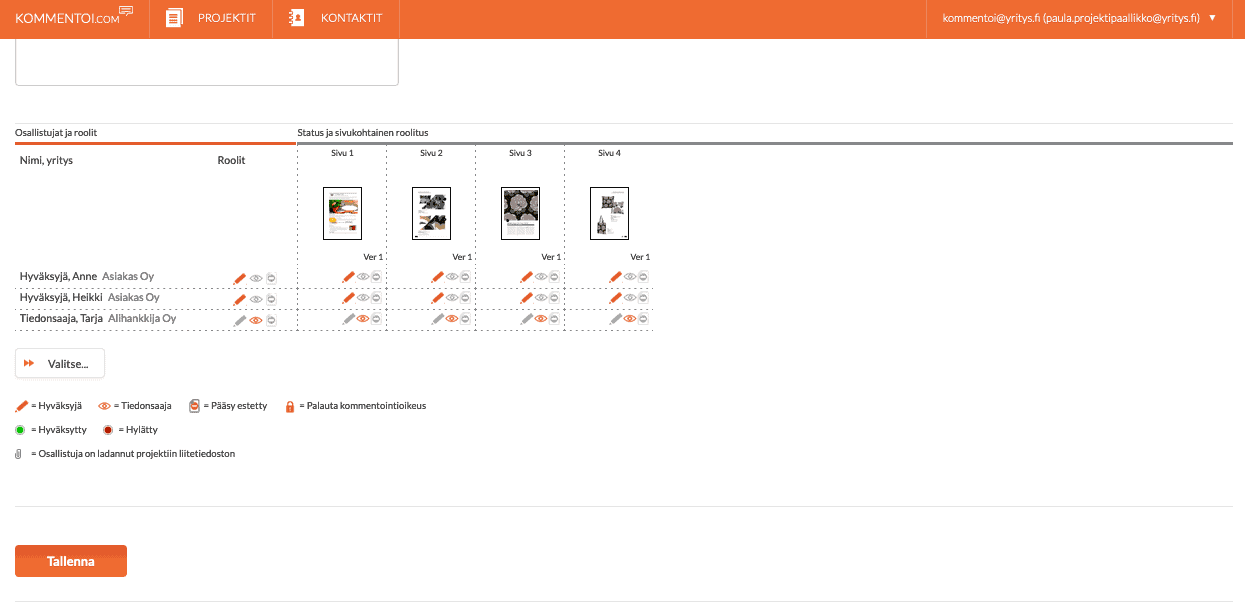This screenshot has width=1245, height=613.
Task: Block Anne's access on Sivu 3
Action: coord(554,277)
